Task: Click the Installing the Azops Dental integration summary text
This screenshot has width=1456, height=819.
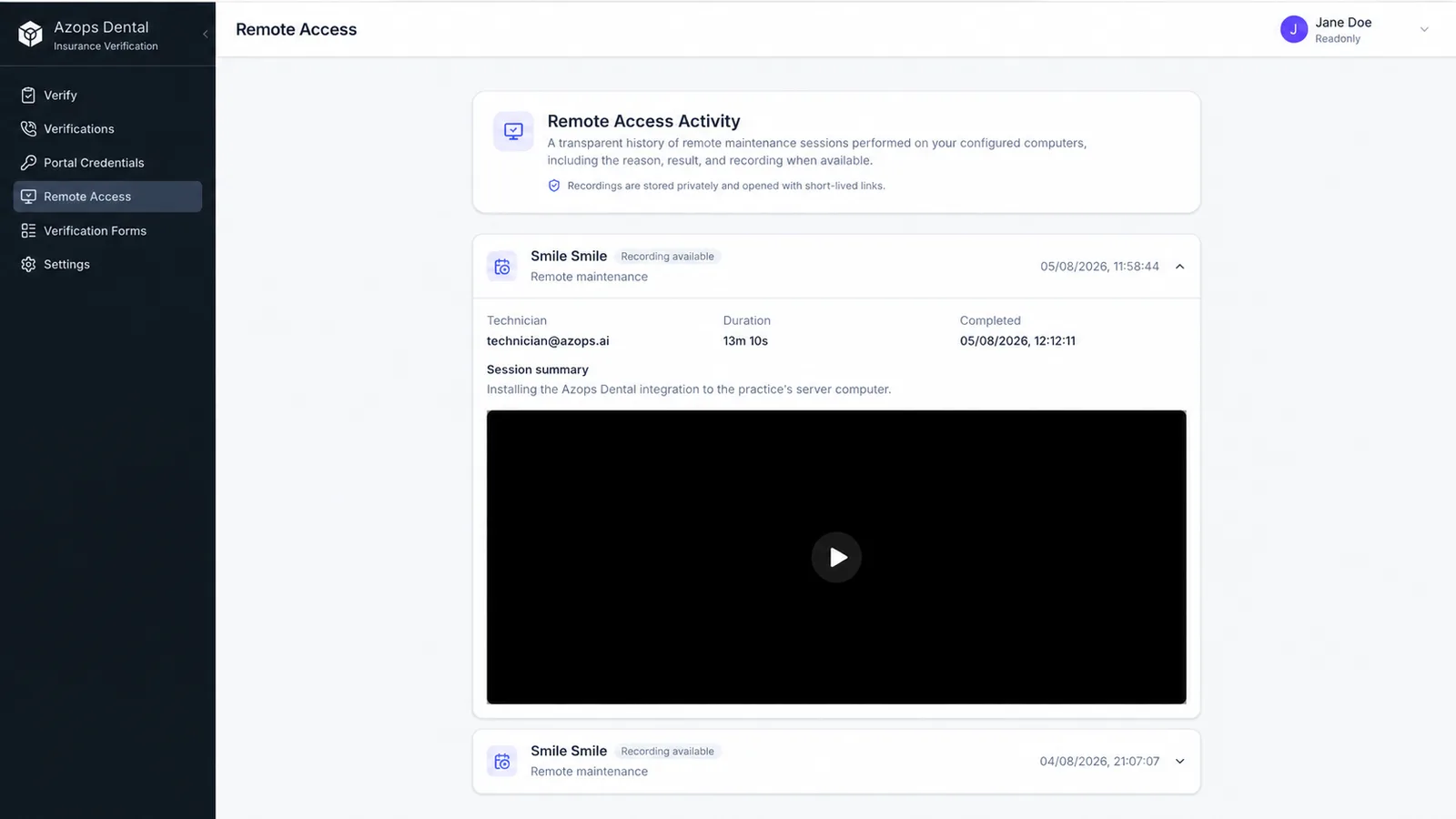Action: (x=689, y=389)
